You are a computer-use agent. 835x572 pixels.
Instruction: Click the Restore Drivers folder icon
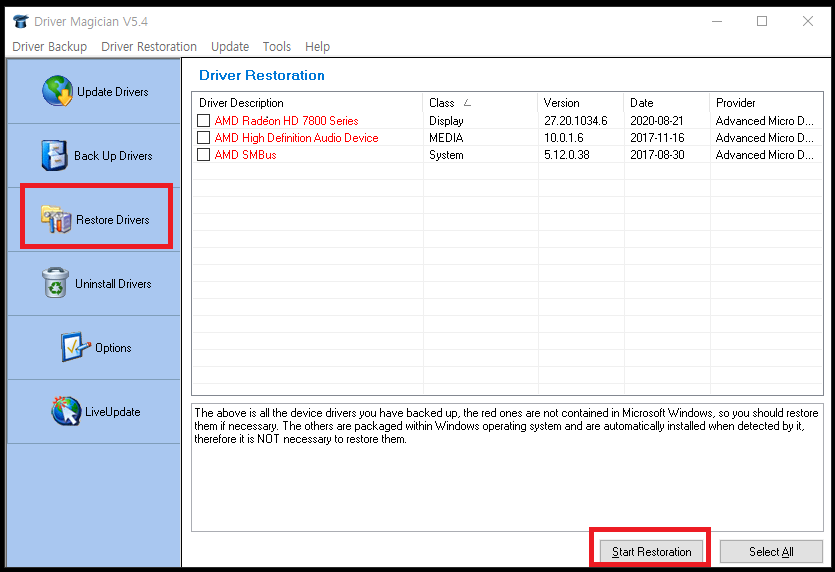pyautogui.click(x=56, y=219)
